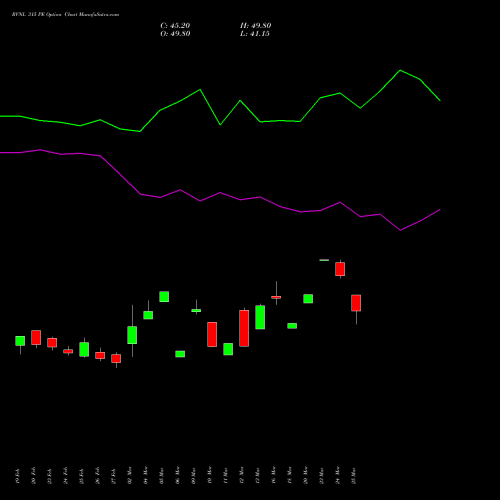Image resolution: width=500 pixels, height=500 pixels.
Task: Click the '11 Mar' date axis label
Action: [x=226, y=475]
